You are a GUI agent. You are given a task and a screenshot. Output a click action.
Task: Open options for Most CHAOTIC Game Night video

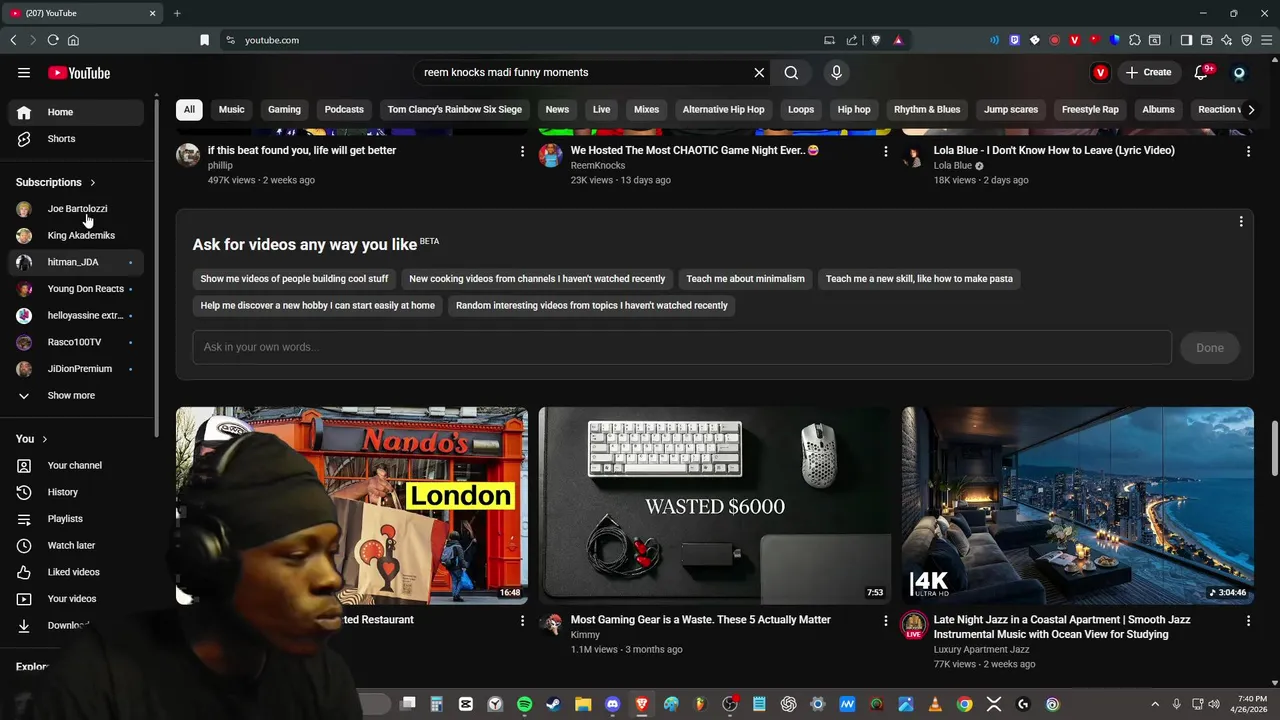885,151
